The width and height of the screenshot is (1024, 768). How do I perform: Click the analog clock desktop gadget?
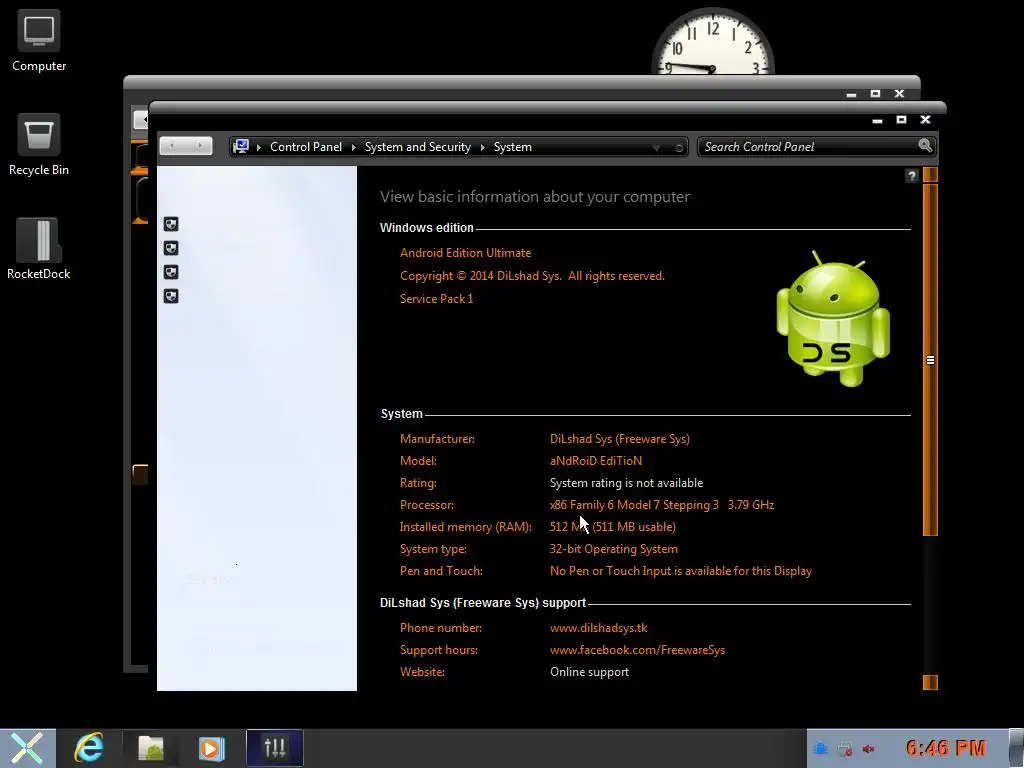712,41
